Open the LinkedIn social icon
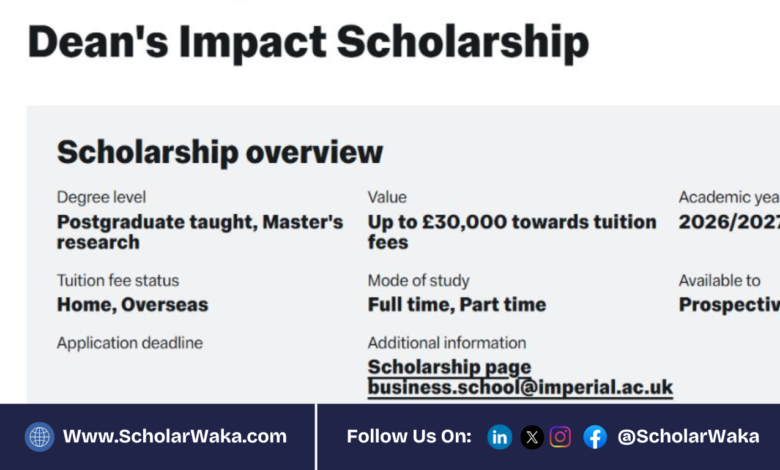 pos(500,437)
